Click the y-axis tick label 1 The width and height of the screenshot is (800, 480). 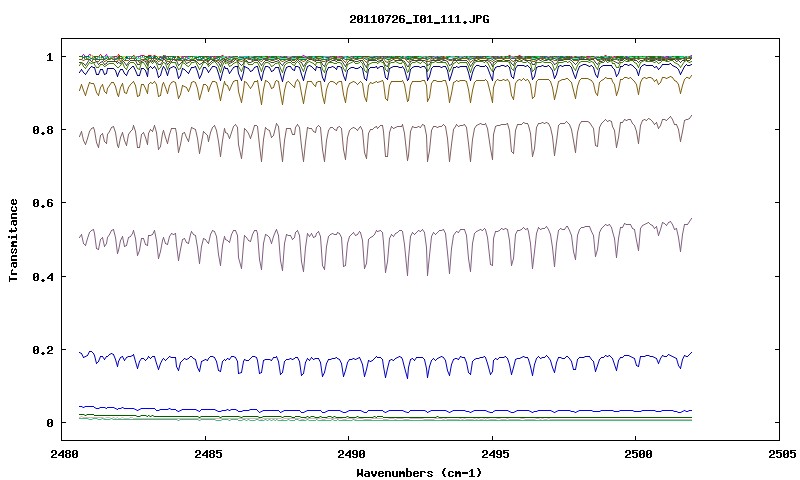tap(49, 57)
